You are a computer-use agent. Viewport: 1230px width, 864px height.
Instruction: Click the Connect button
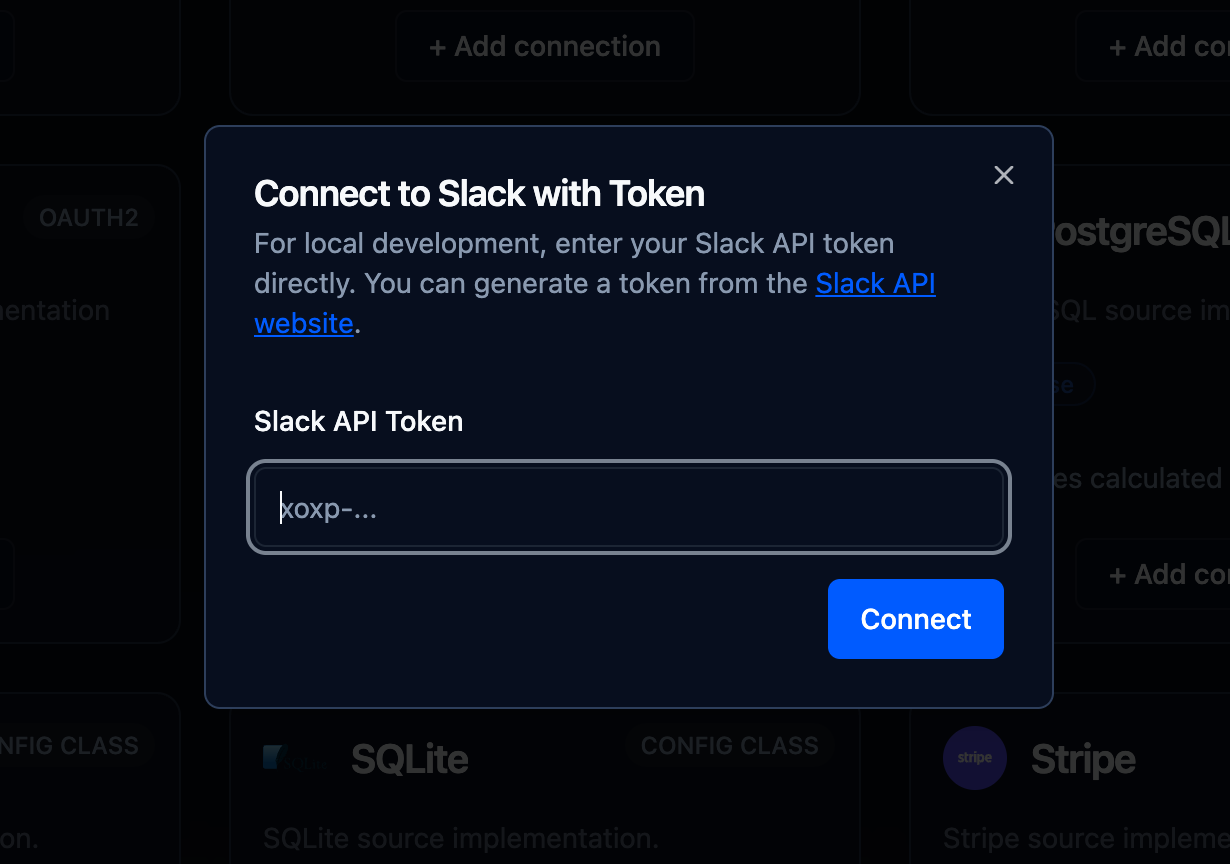(x=915, y=619)
